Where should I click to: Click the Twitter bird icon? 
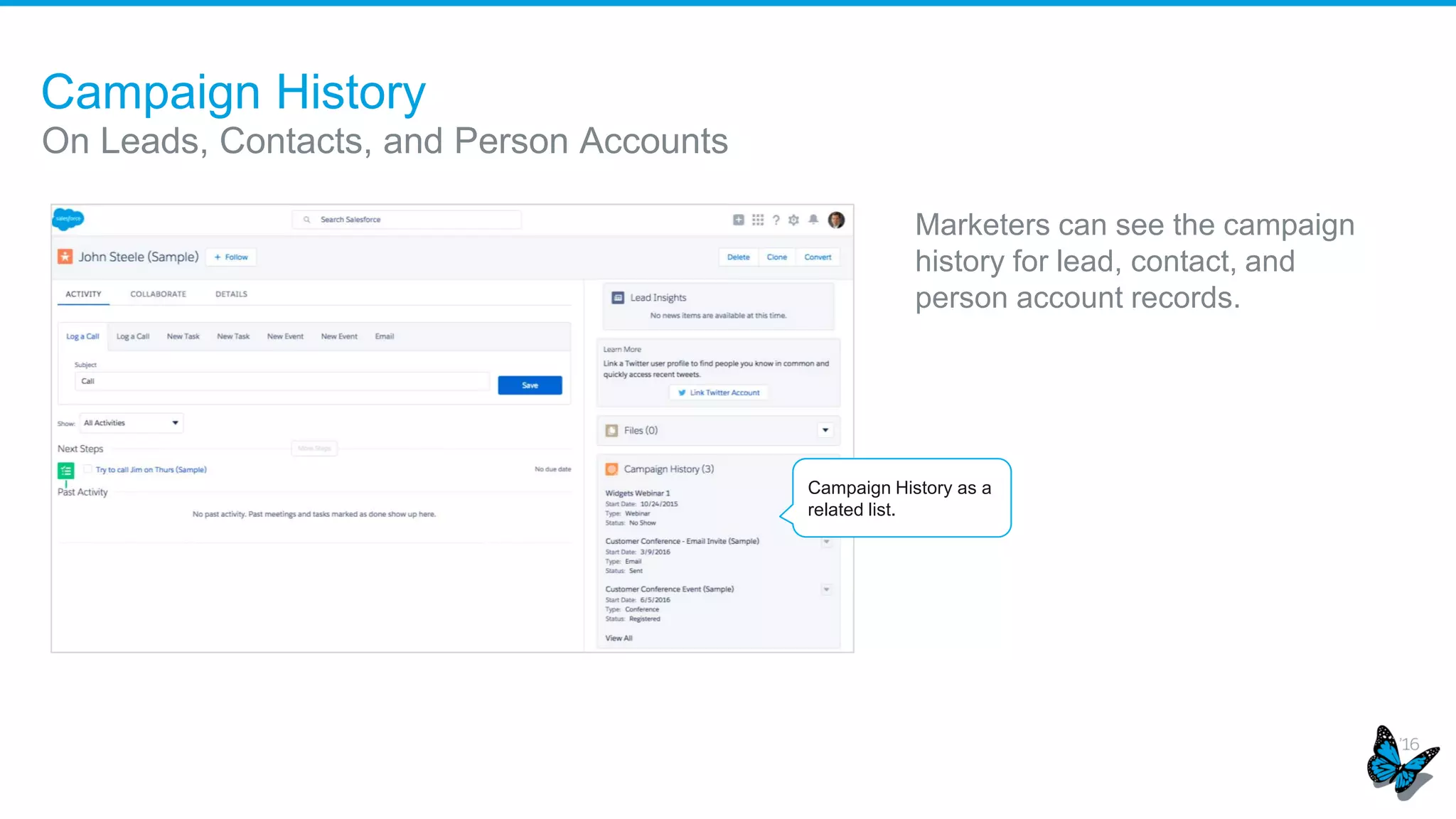click(682, 392)
